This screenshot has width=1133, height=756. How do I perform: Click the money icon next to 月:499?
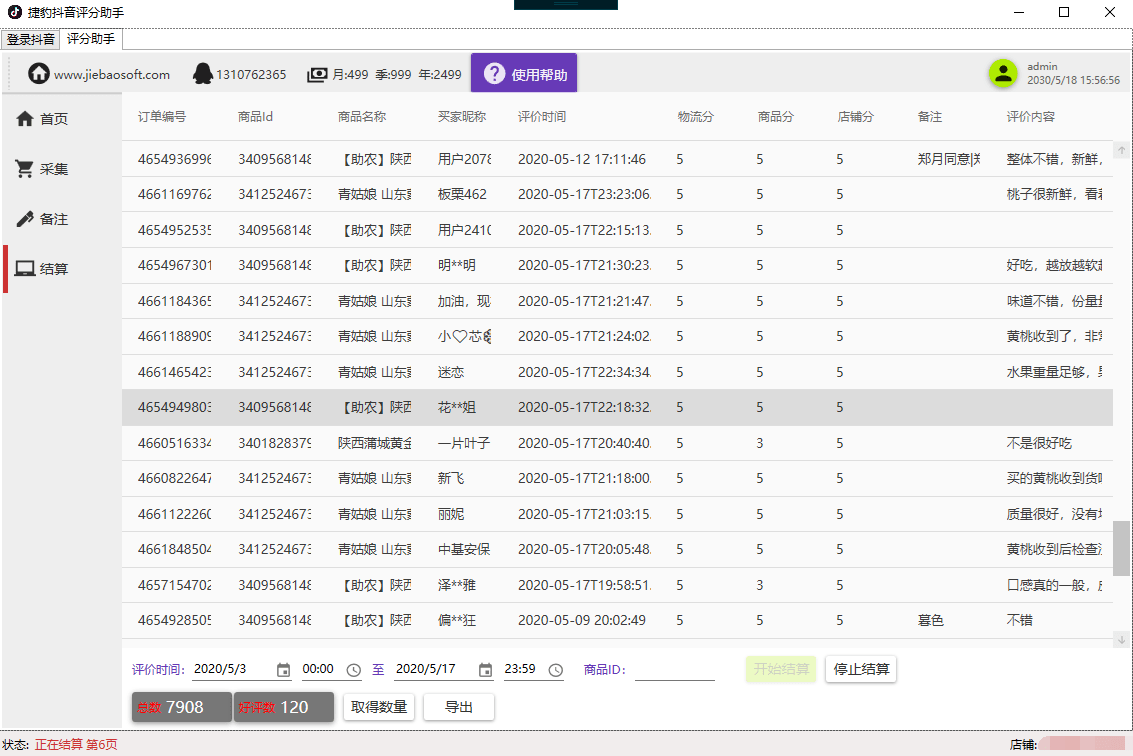click(x=316, y=74)
